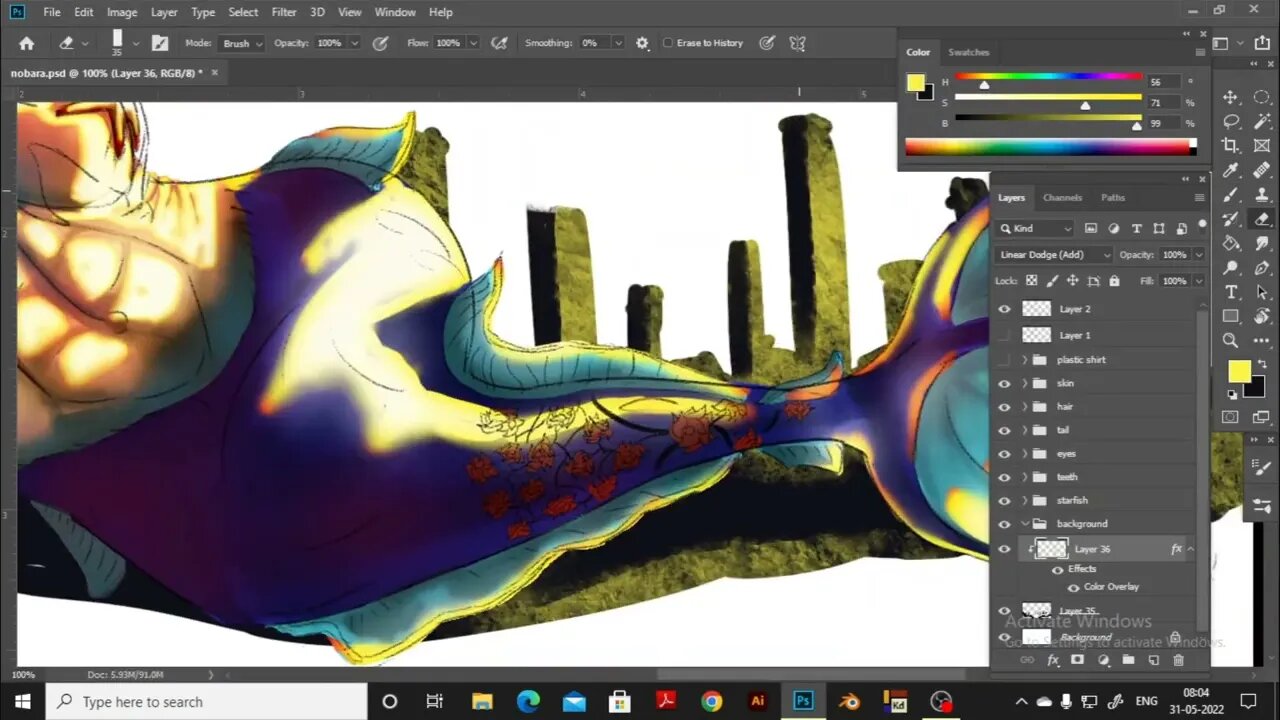
Task: Open the Image menu
Action: 122,12
